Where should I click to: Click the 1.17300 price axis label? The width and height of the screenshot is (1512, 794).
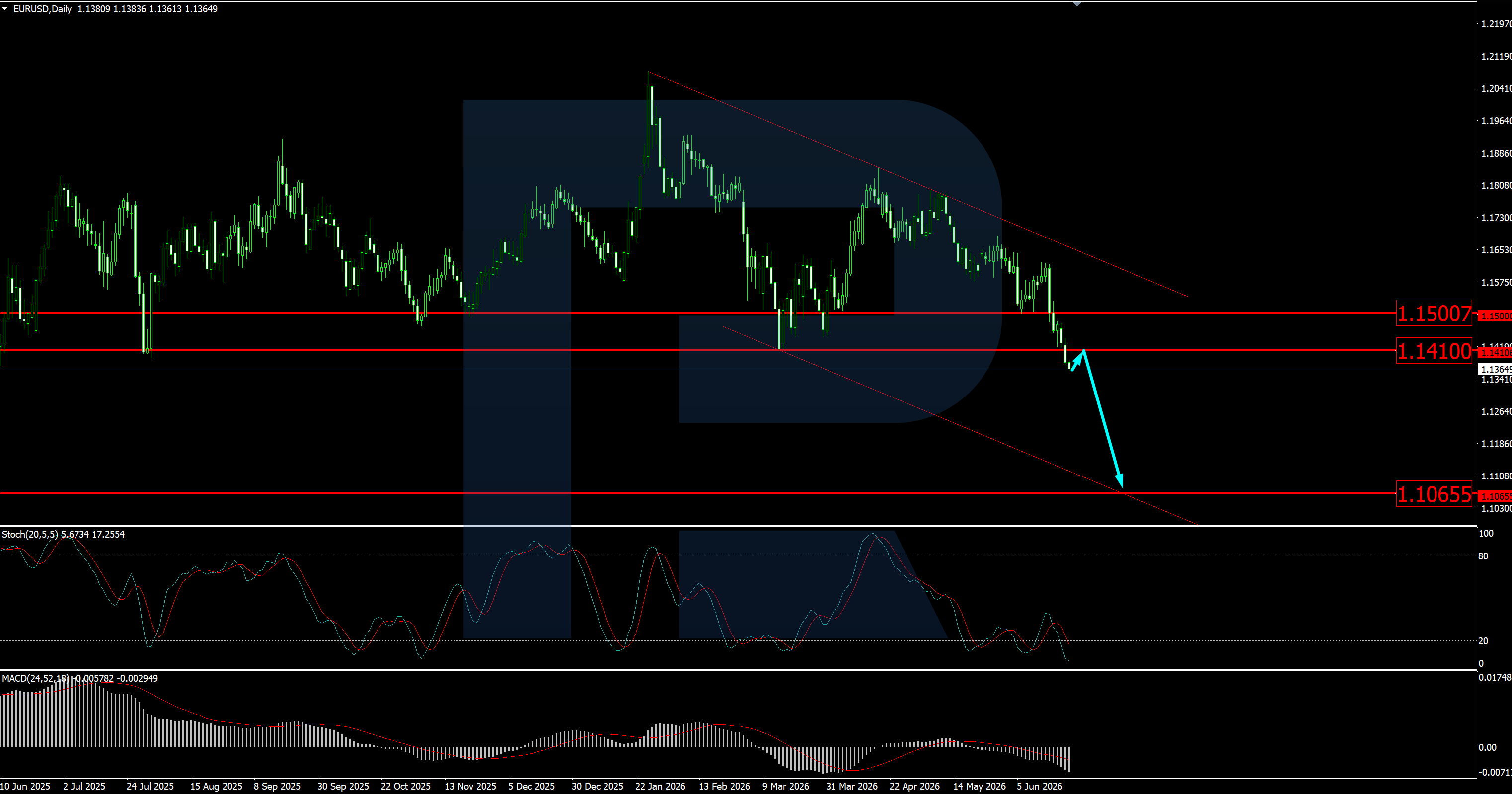click(1496, 218)
